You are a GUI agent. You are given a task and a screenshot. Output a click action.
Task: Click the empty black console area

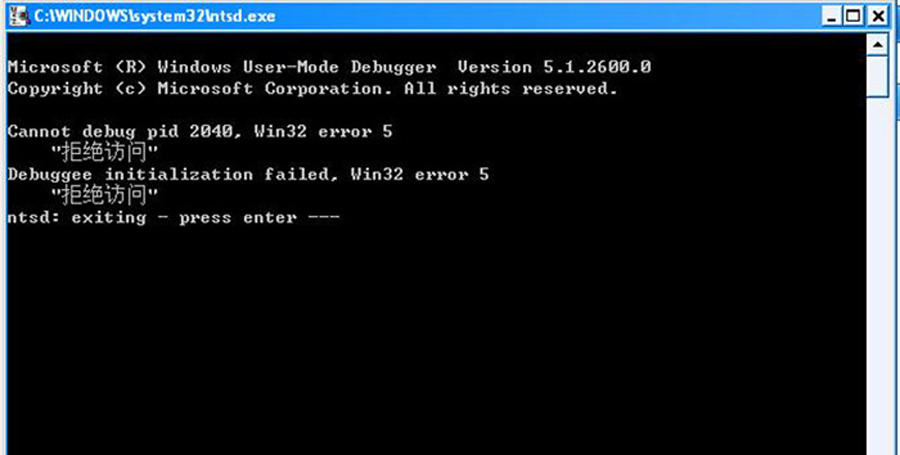(x=436, y=339)
